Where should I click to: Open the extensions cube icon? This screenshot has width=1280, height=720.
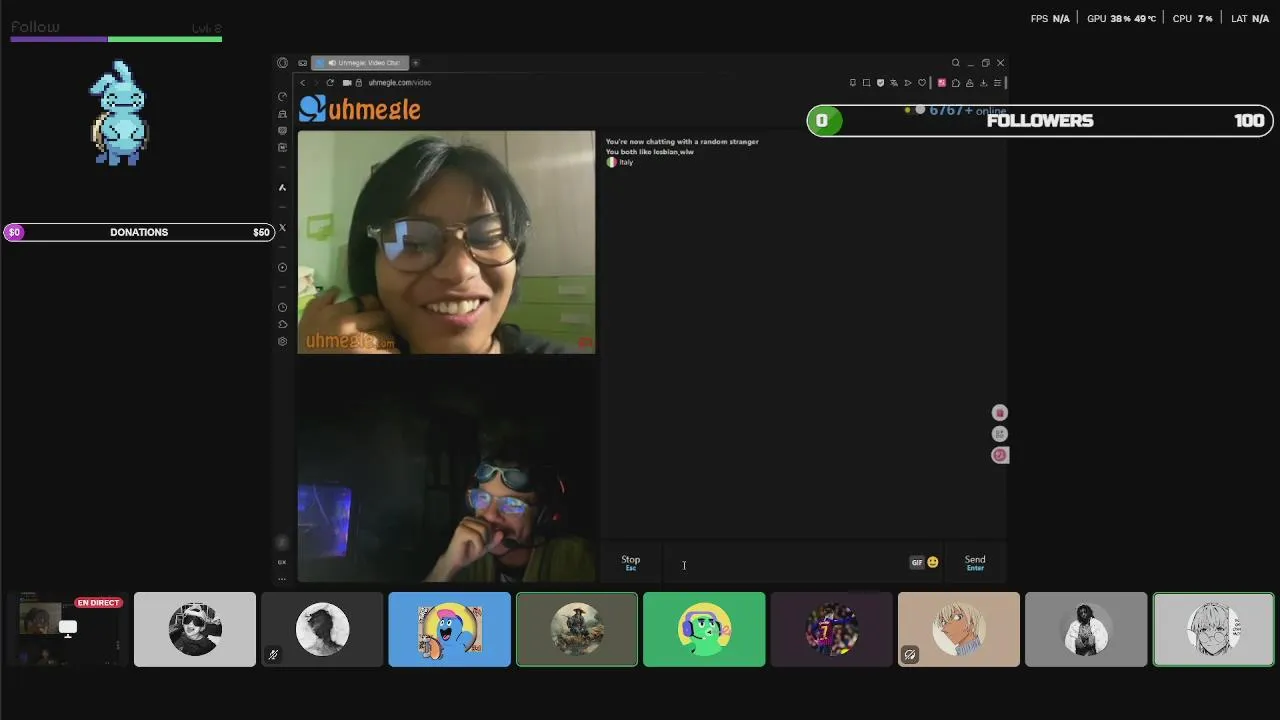click(955, 83)
